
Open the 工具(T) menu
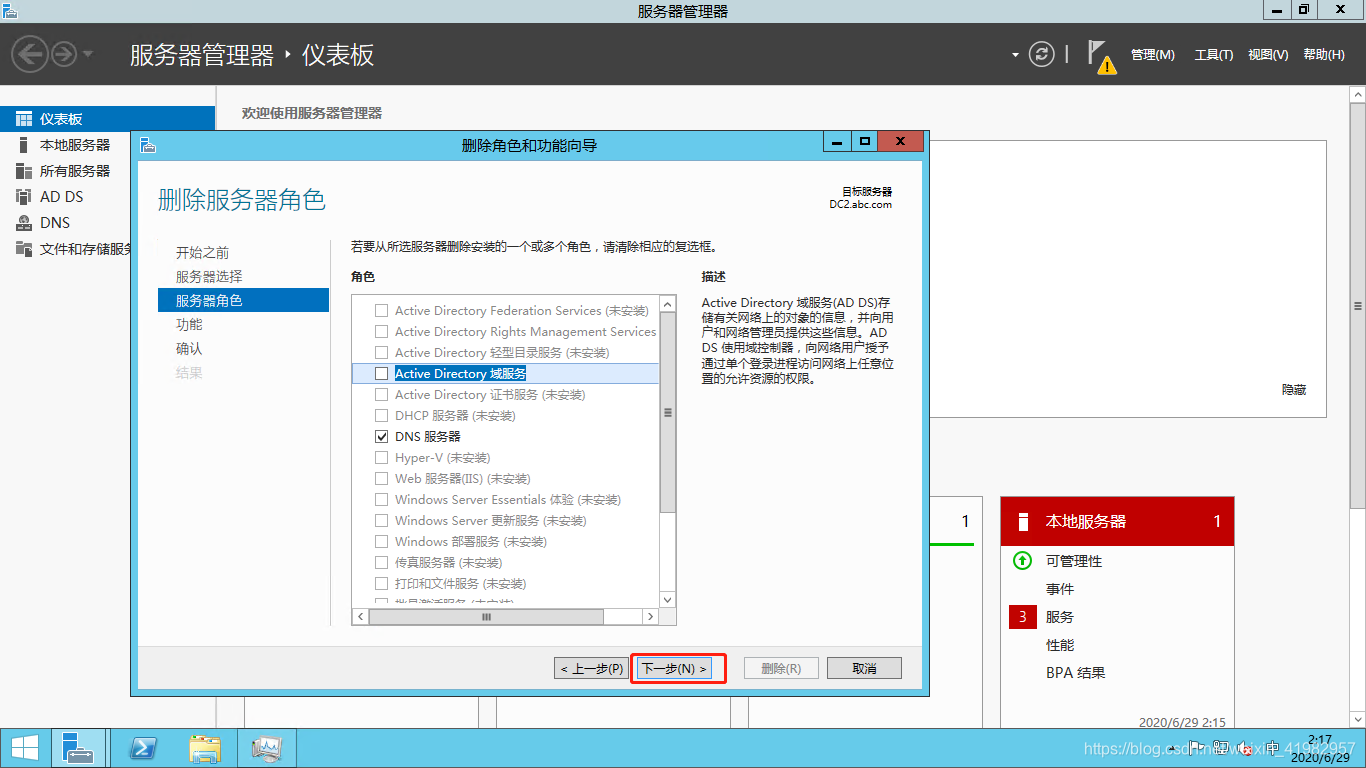click(1213, 55)
